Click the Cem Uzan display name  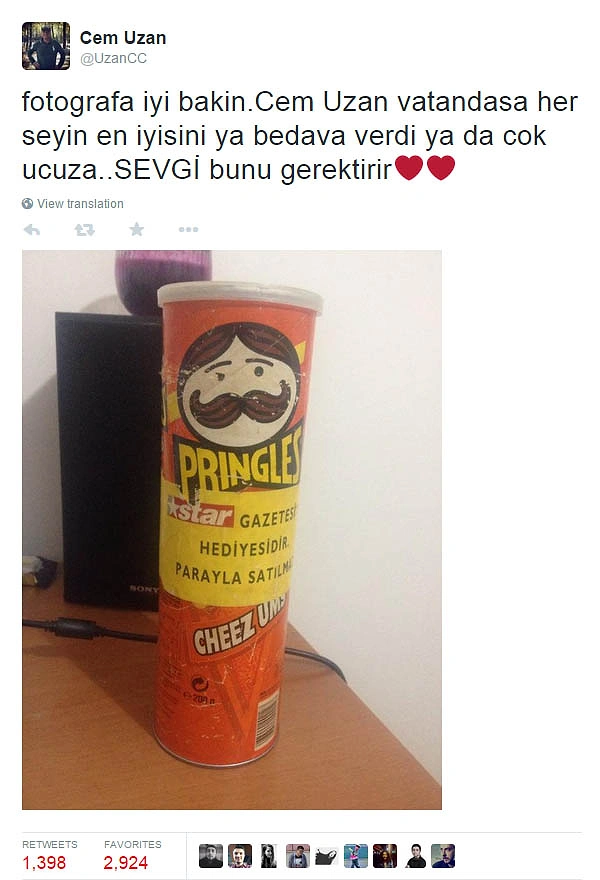click(123, 38)
